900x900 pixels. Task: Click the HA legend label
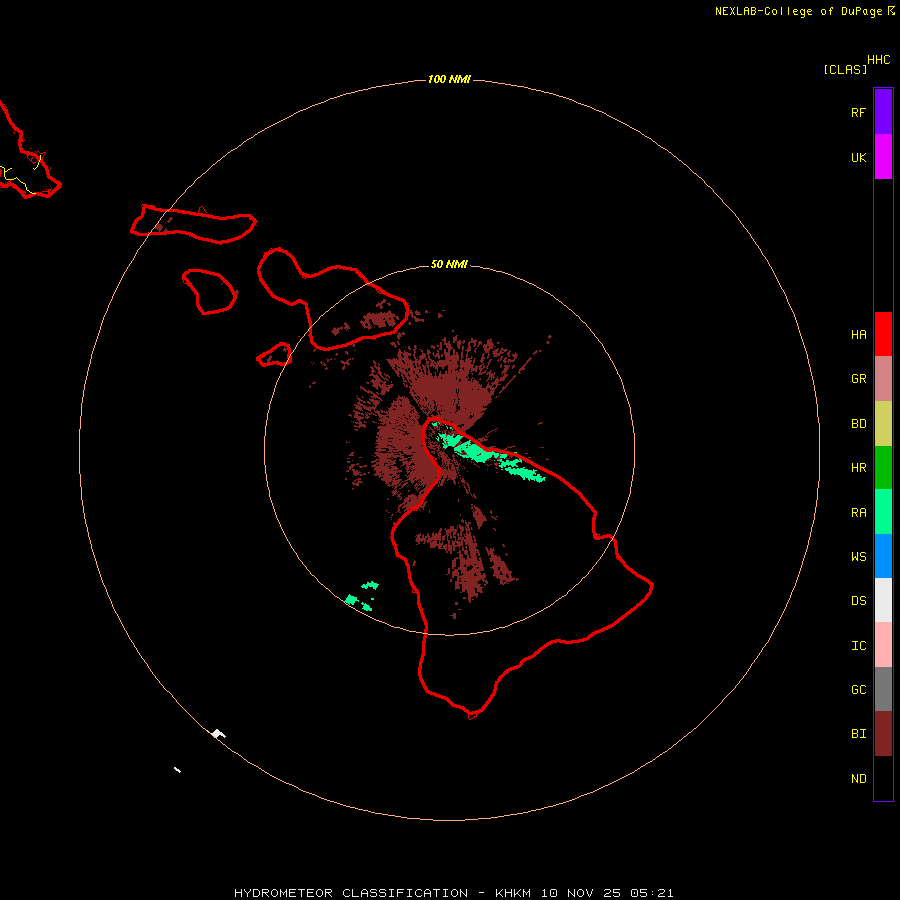(858, 334)
